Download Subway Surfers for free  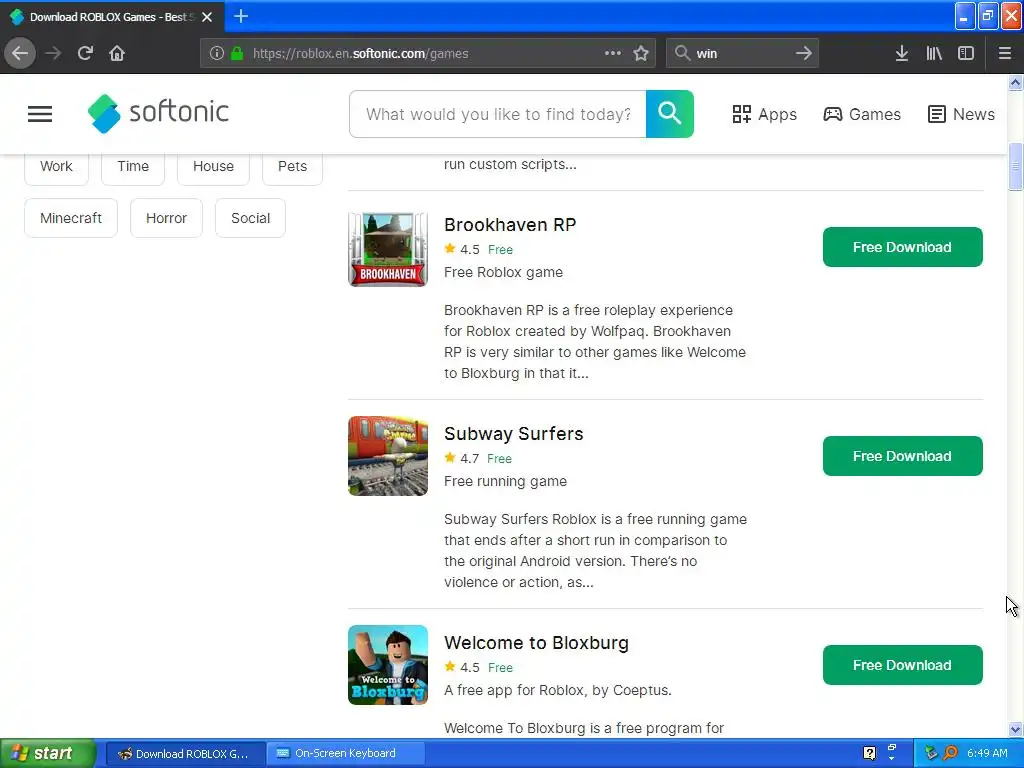pos(902,456)
